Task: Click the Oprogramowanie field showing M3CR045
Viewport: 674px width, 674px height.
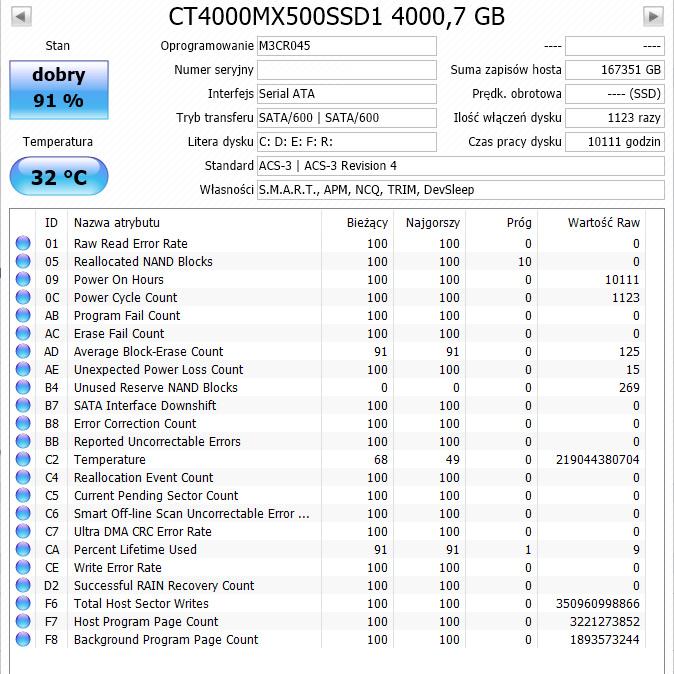Action: pos(347,46)
